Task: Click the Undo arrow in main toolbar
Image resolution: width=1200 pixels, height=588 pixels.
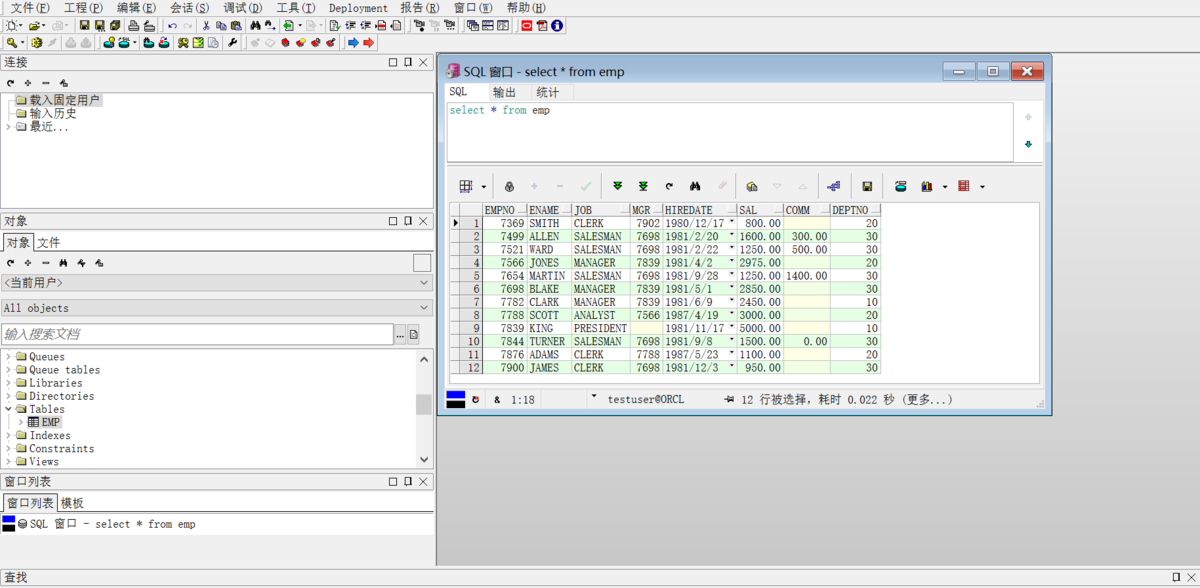Action: point(172,25)
